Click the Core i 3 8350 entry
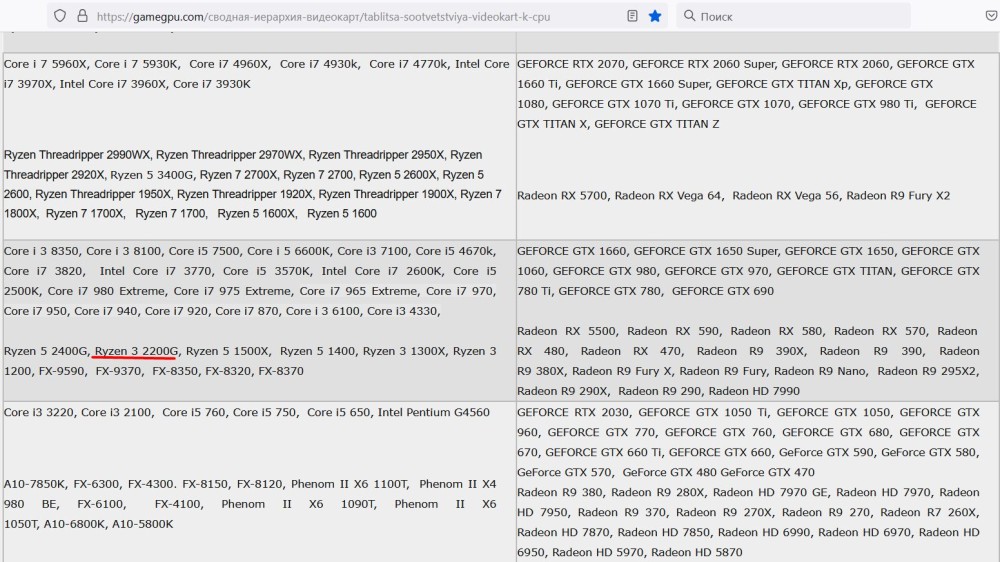This screenshot has width=1000, height=562. [41, 251]
